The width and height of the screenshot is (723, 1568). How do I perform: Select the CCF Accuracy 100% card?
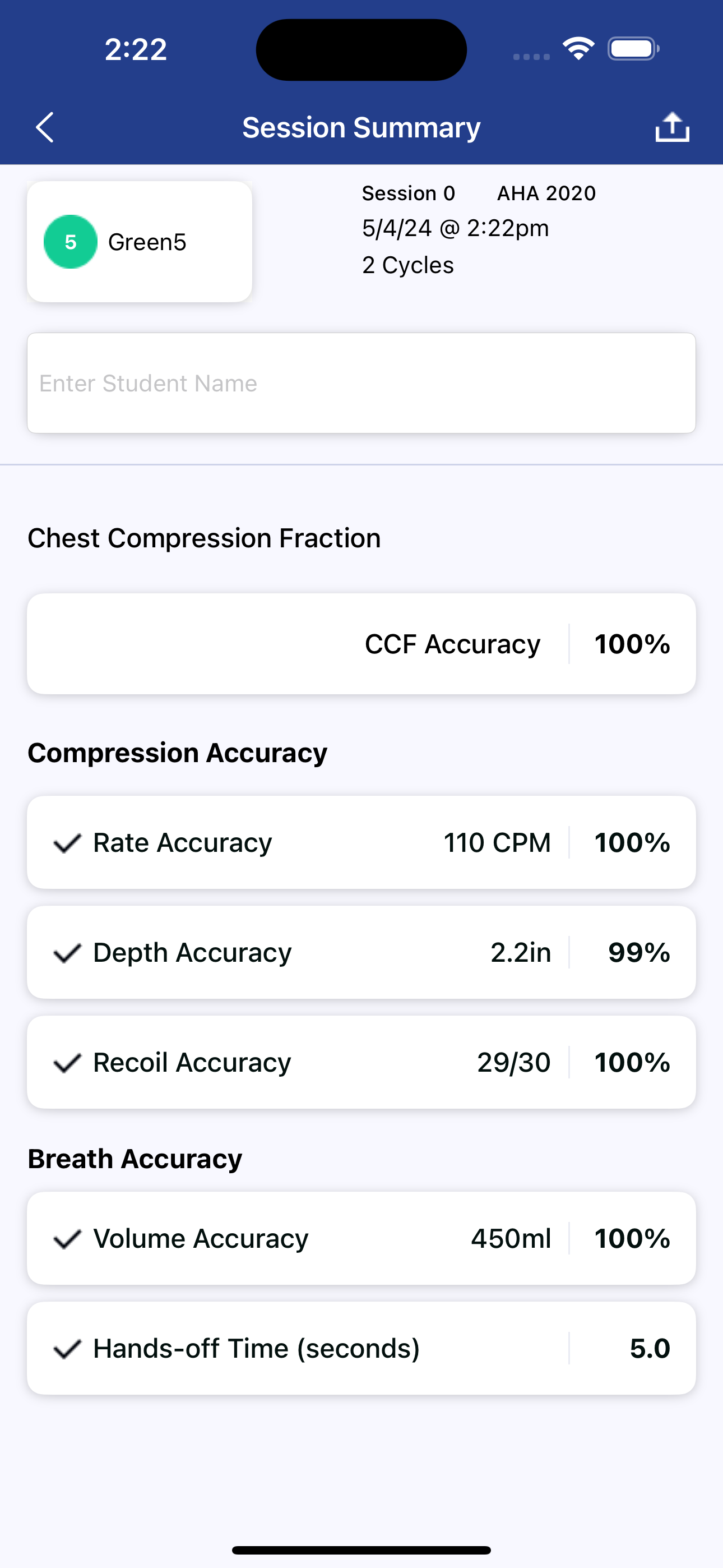point(361,644)
